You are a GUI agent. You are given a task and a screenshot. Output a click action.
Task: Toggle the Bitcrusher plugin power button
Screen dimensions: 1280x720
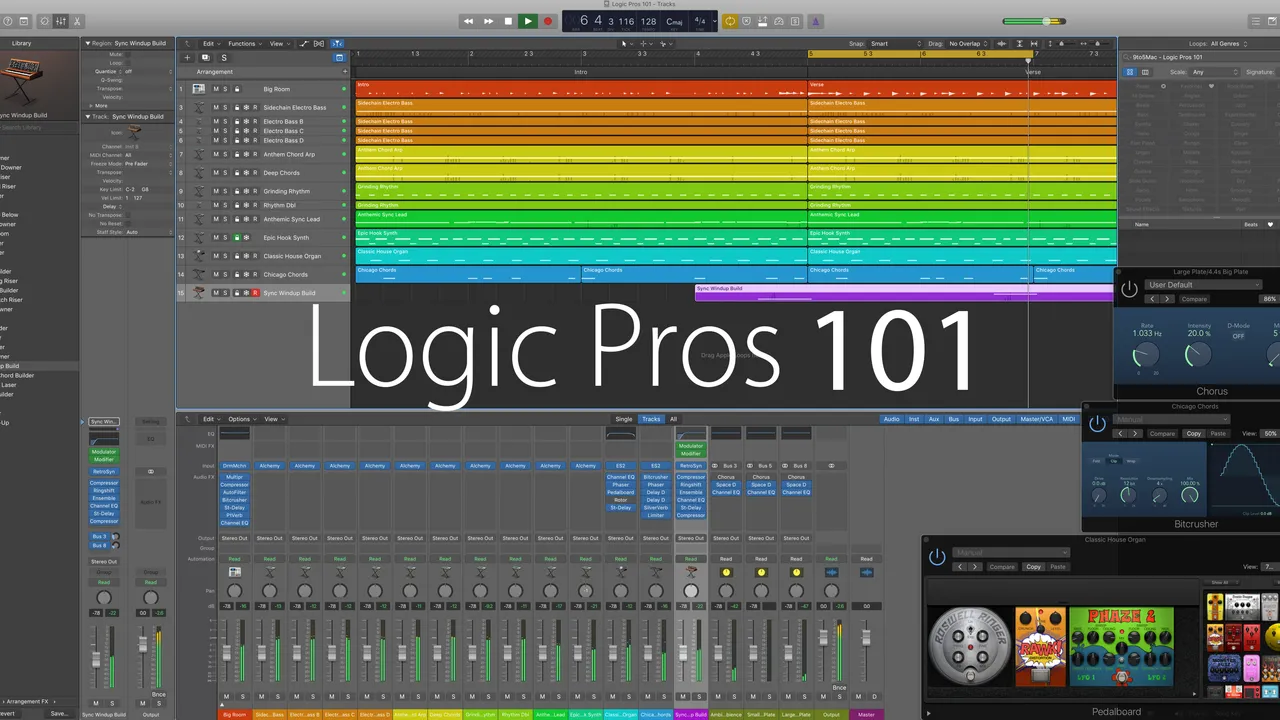click(1097, 424)
